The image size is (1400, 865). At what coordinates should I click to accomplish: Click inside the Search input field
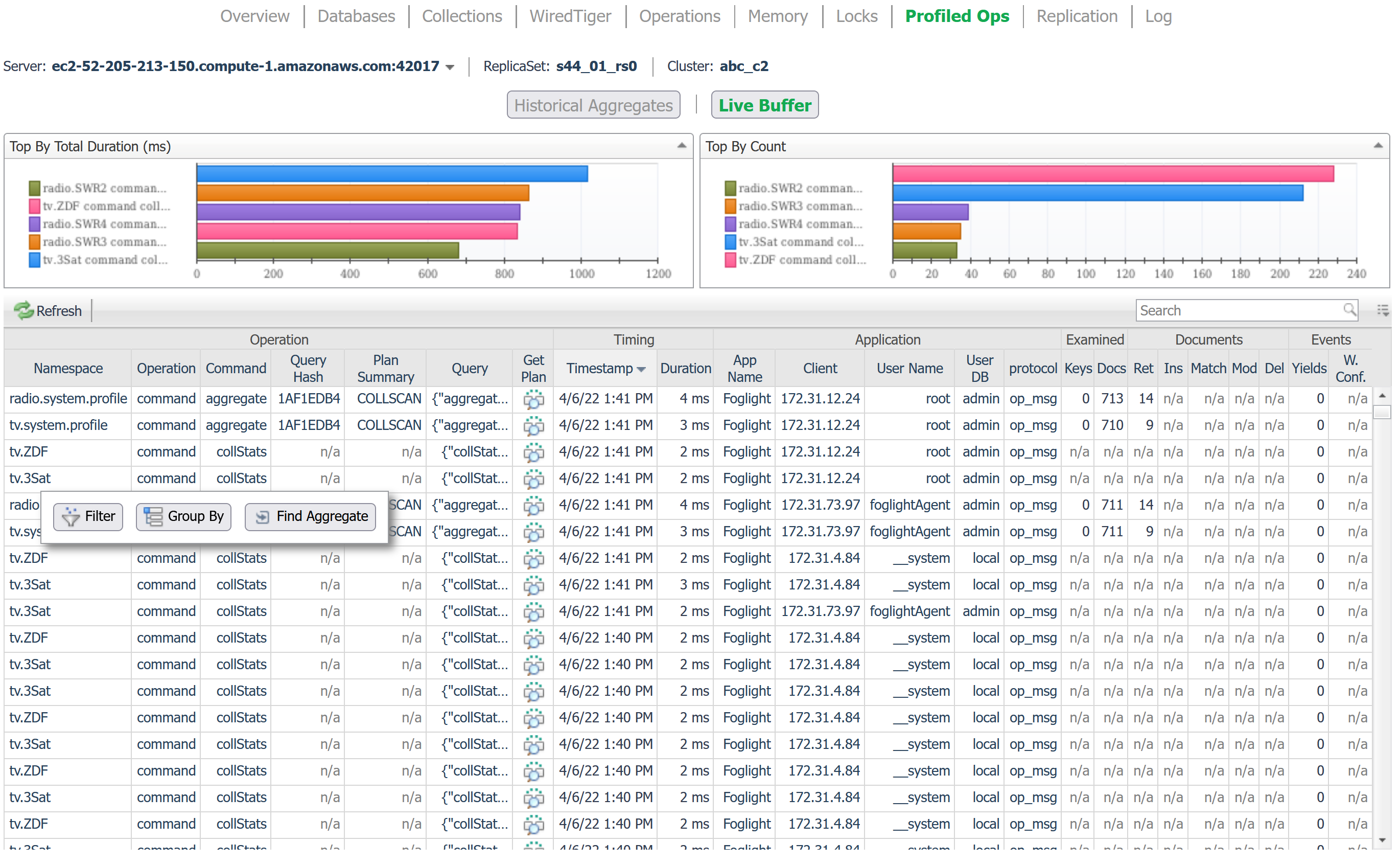1235,310
